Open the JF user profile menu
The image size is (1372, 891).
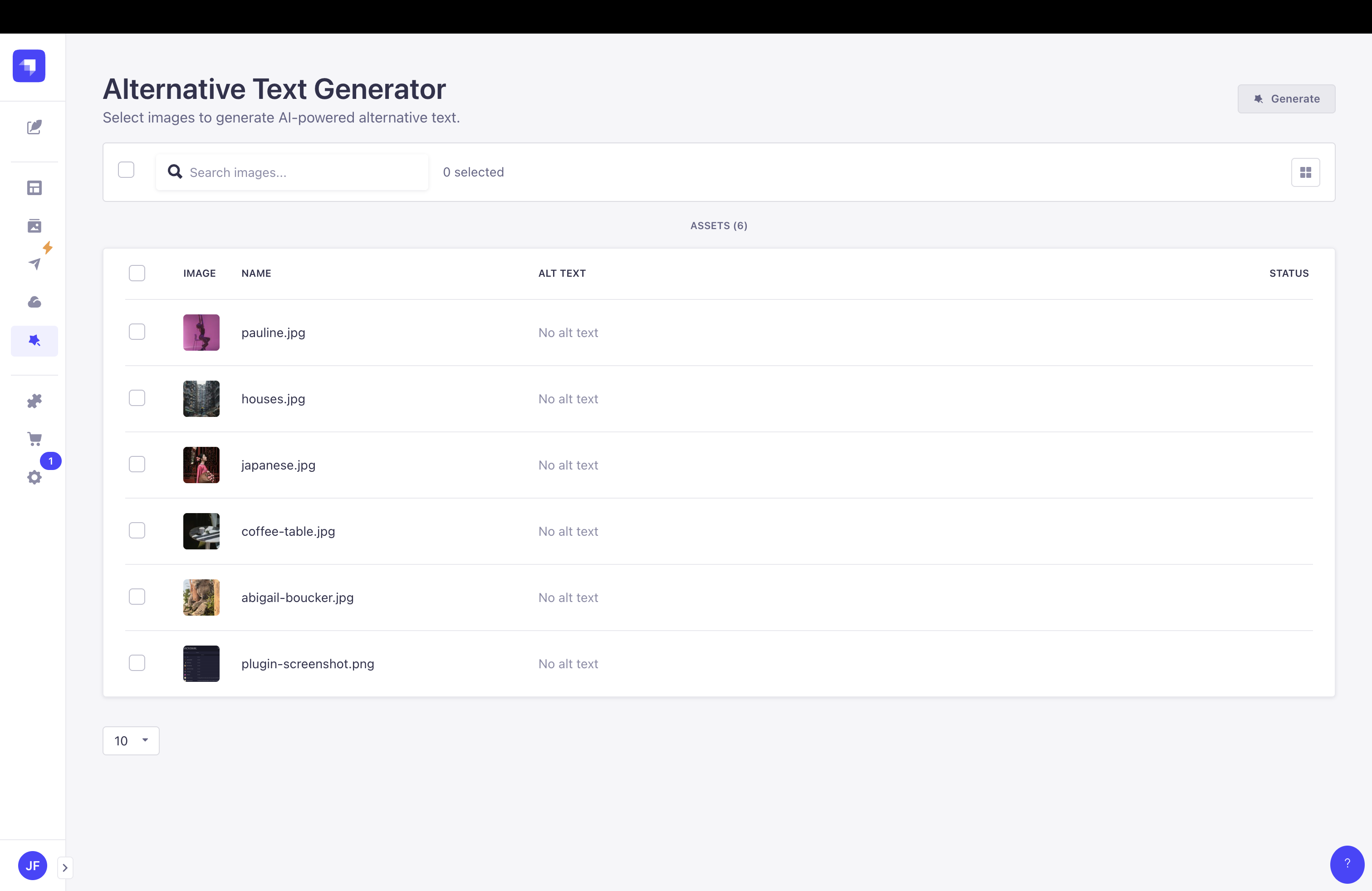[x=32, y=866]
